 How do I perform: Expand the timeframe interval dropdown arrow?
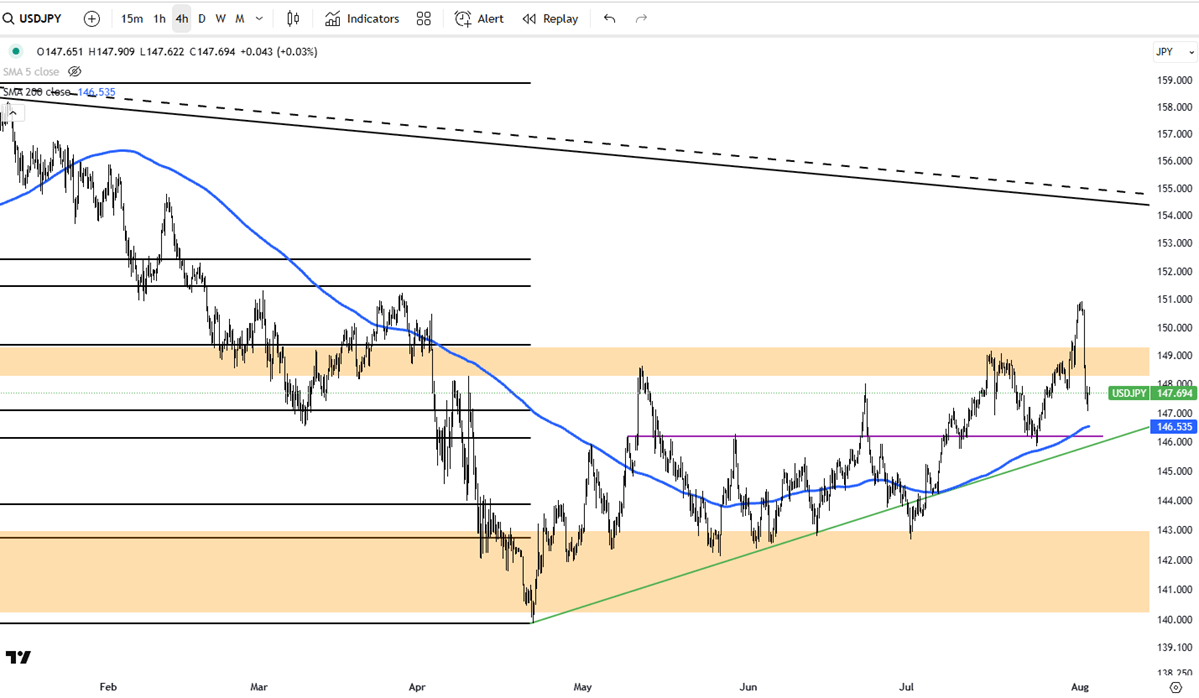point(260,18)
